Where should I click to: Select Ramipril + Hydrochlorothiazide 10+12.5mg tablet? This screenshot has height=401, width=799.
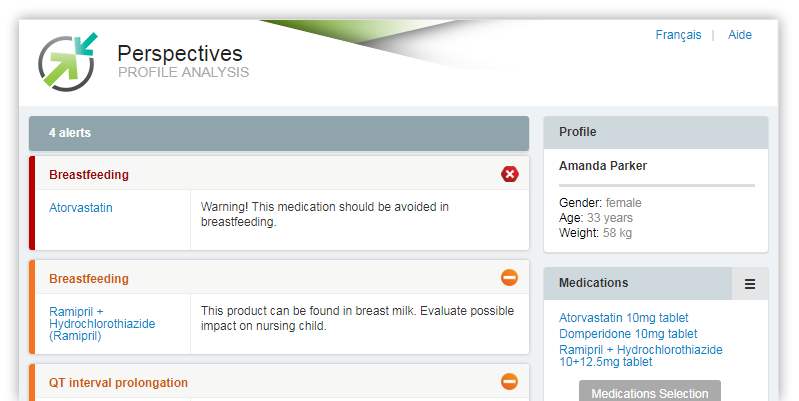641,356
